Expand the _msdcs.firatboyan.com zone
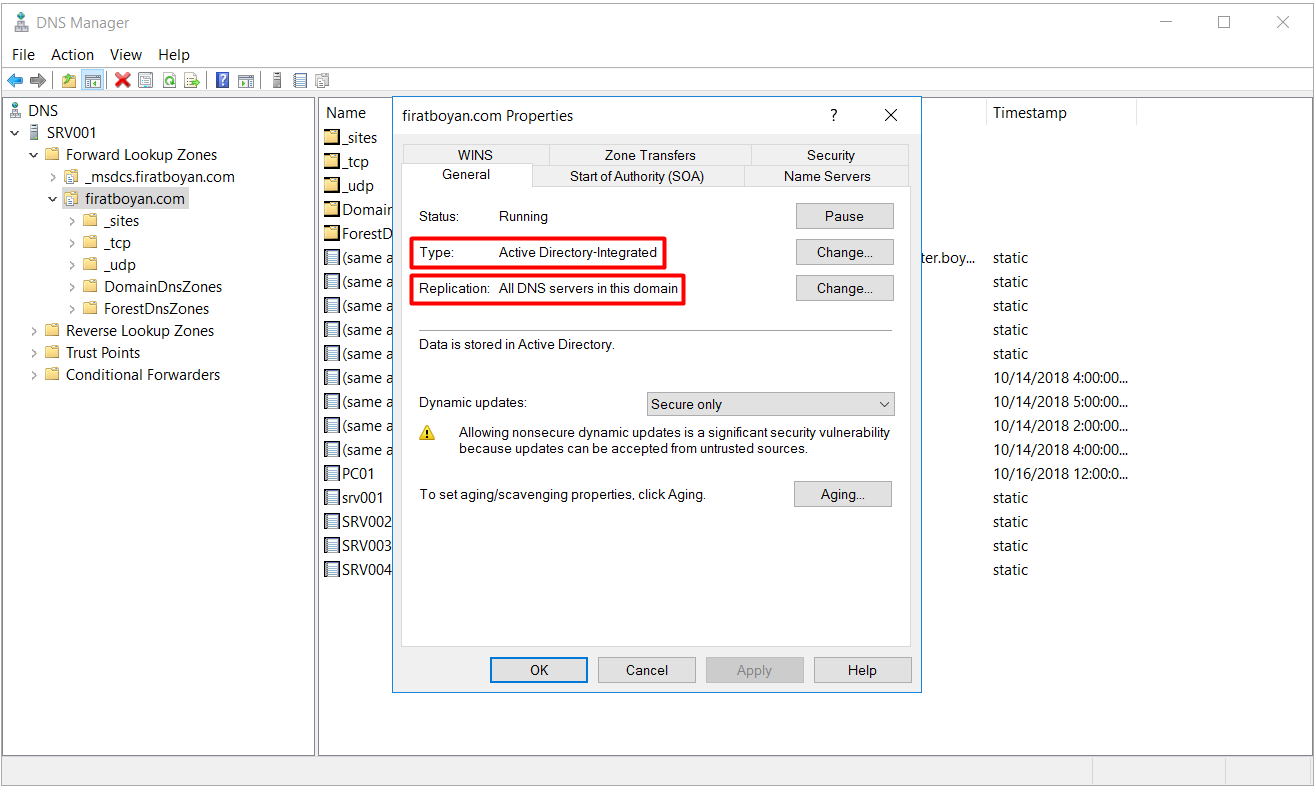 click(53, 177)
